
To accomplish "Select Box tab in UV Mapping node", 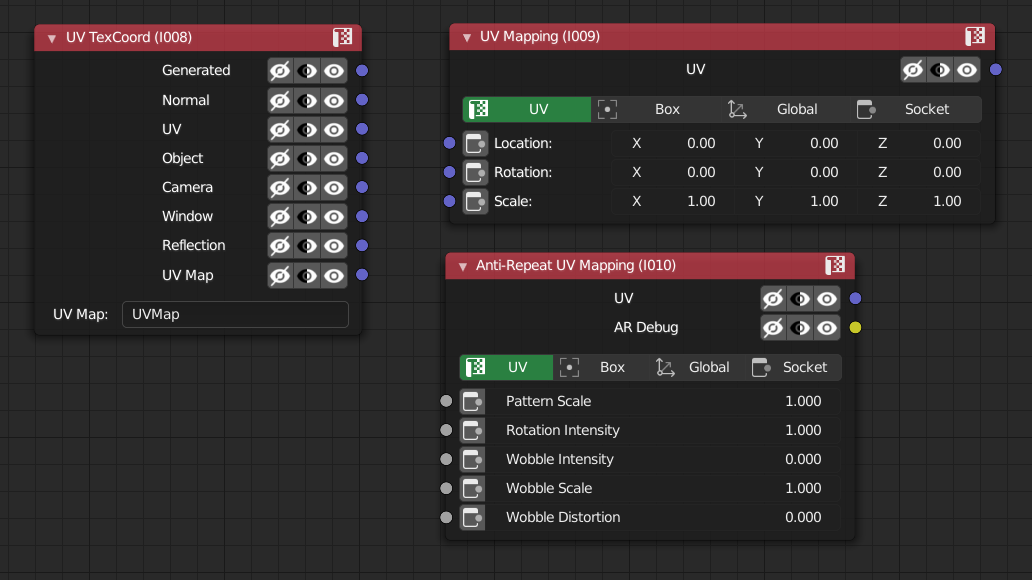I will tap(656, 109).
